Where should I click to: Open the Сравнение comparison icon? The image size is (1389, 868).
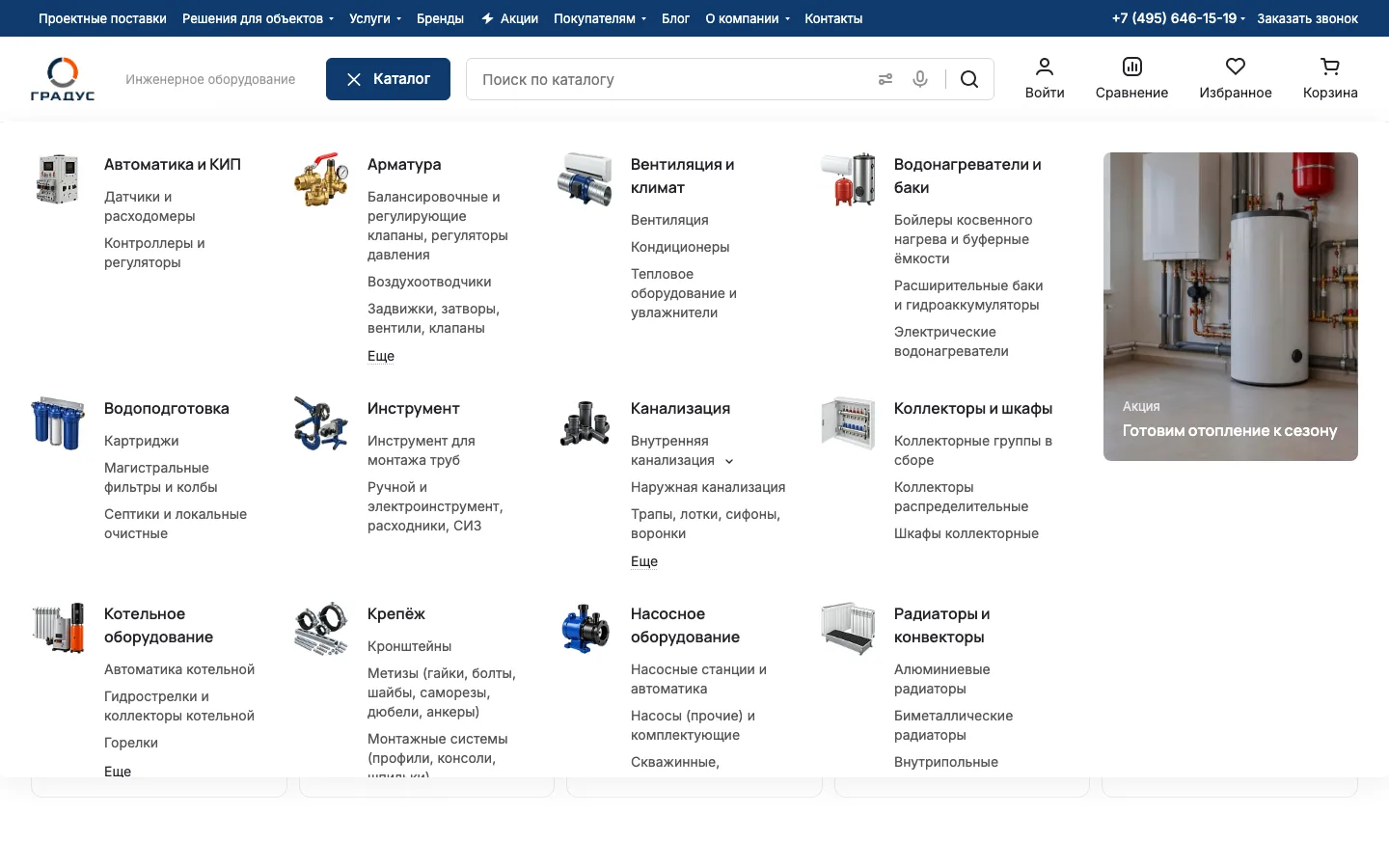pos(1132,67)
